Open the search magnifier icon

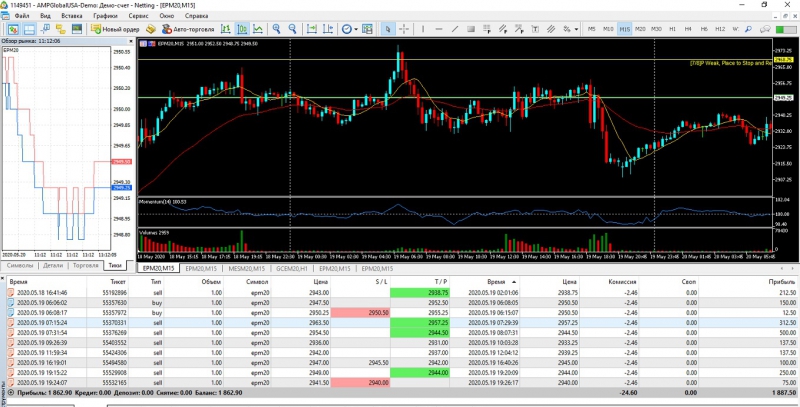(x=748, y=29)
